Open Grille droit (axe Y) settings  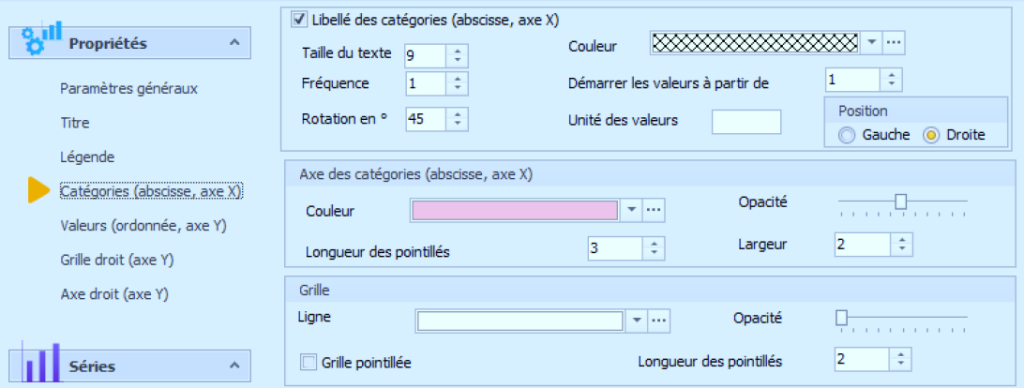click(x=116, y=259)
